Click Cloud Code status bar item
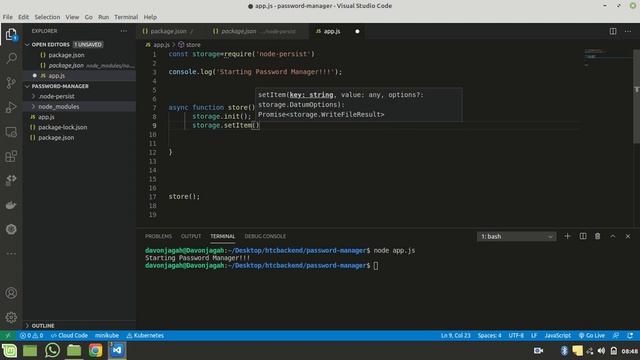 click(69, 336)
